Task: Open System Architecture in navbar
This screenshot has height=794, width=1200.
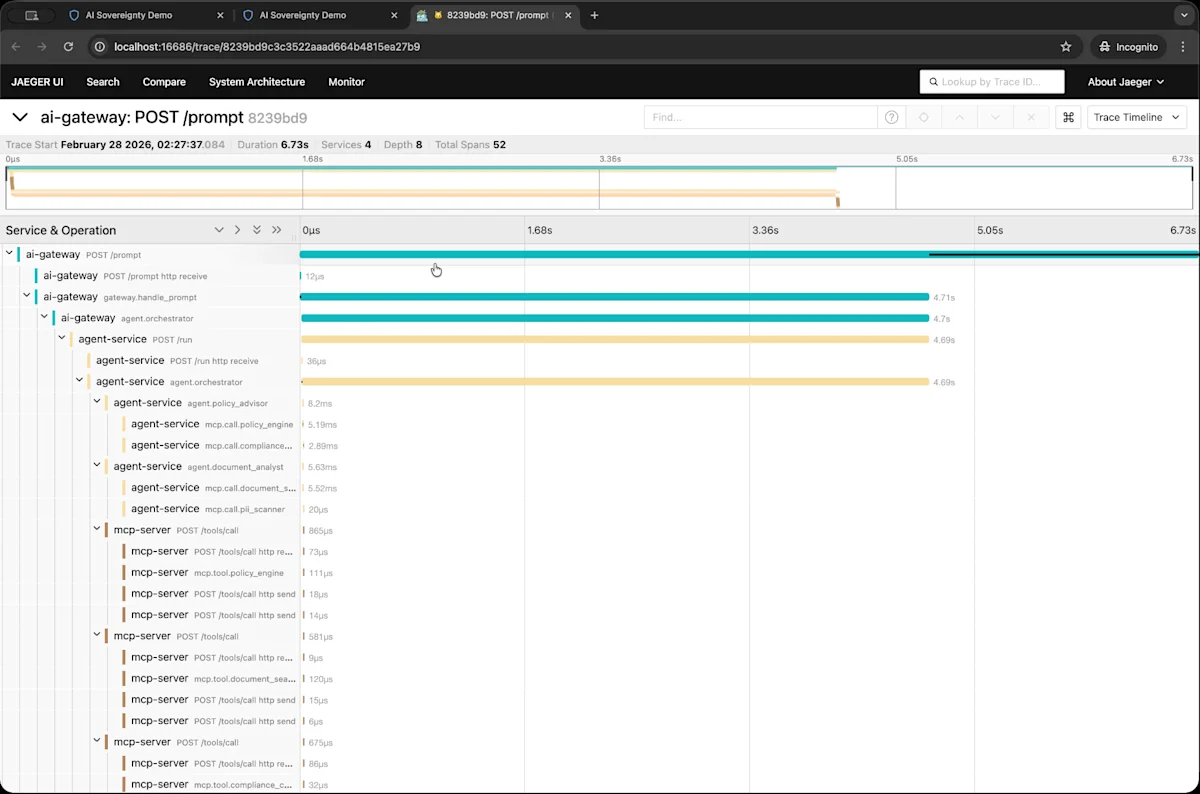Action: [257, 82]
